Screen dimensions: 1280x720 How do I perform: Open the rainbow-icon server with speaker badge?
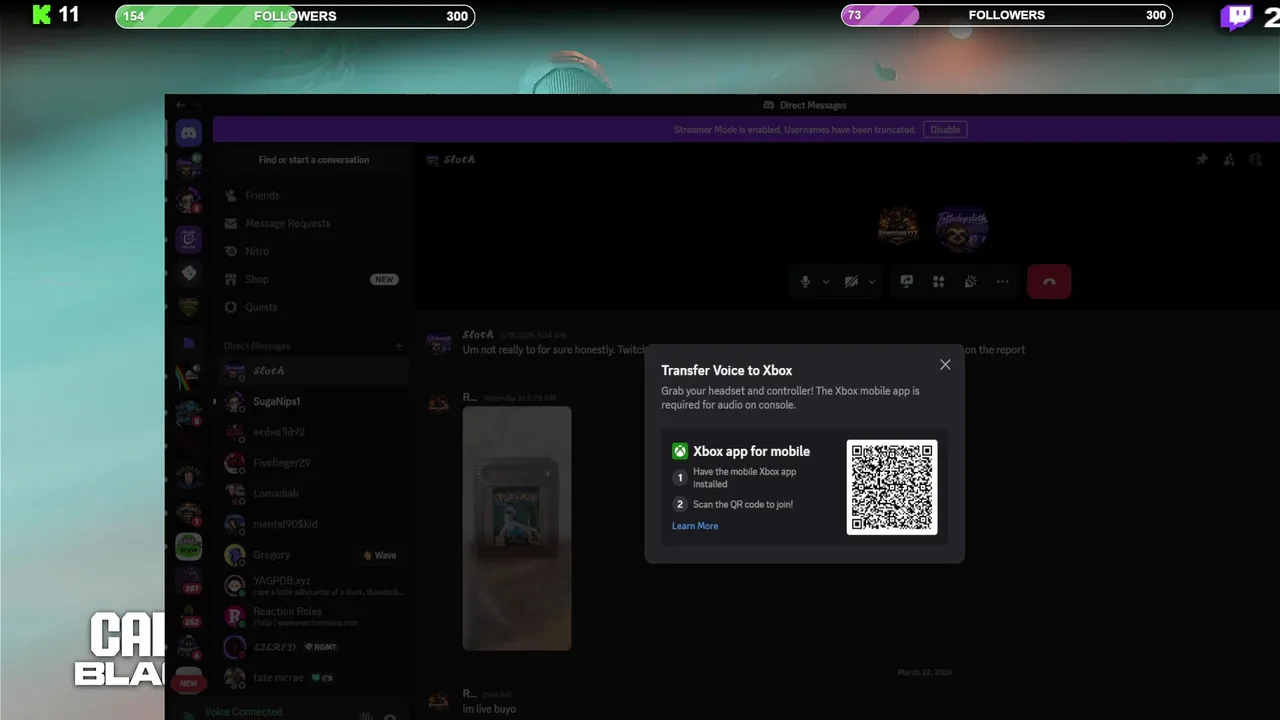188,377
